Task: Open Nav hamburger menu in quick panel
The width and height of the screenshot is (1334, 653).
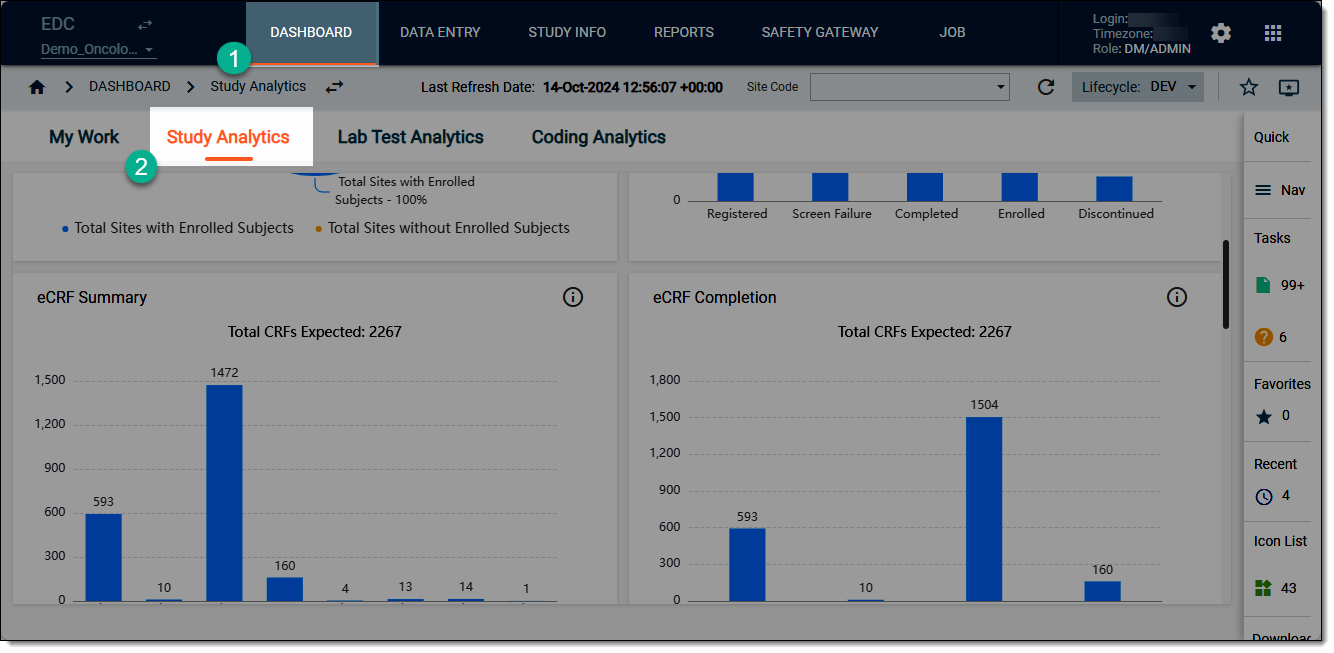Action: click(1263, 190)
